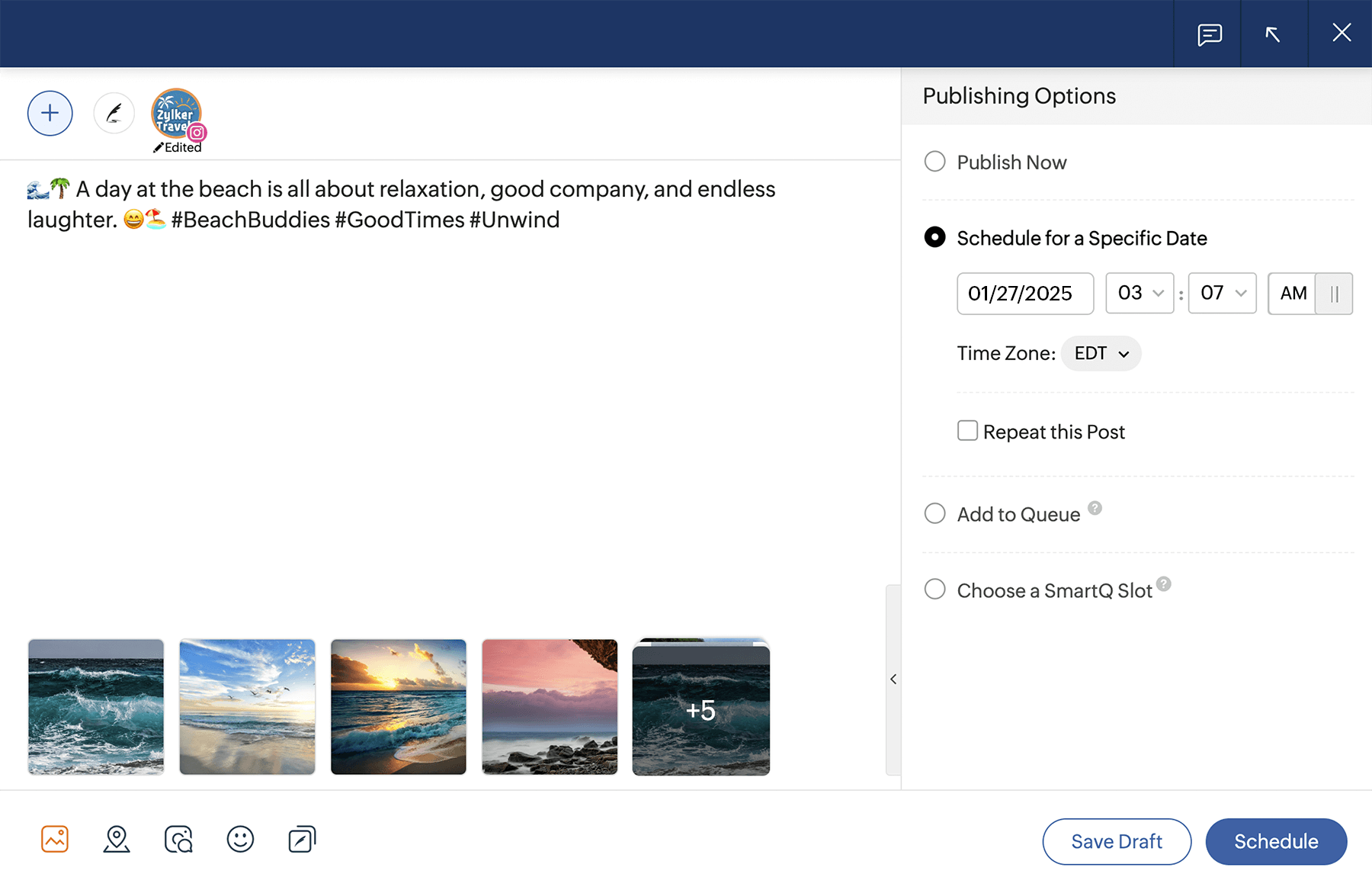Click the date field 01/27/2025
1372x890 pixels.
pos(1025,294)
